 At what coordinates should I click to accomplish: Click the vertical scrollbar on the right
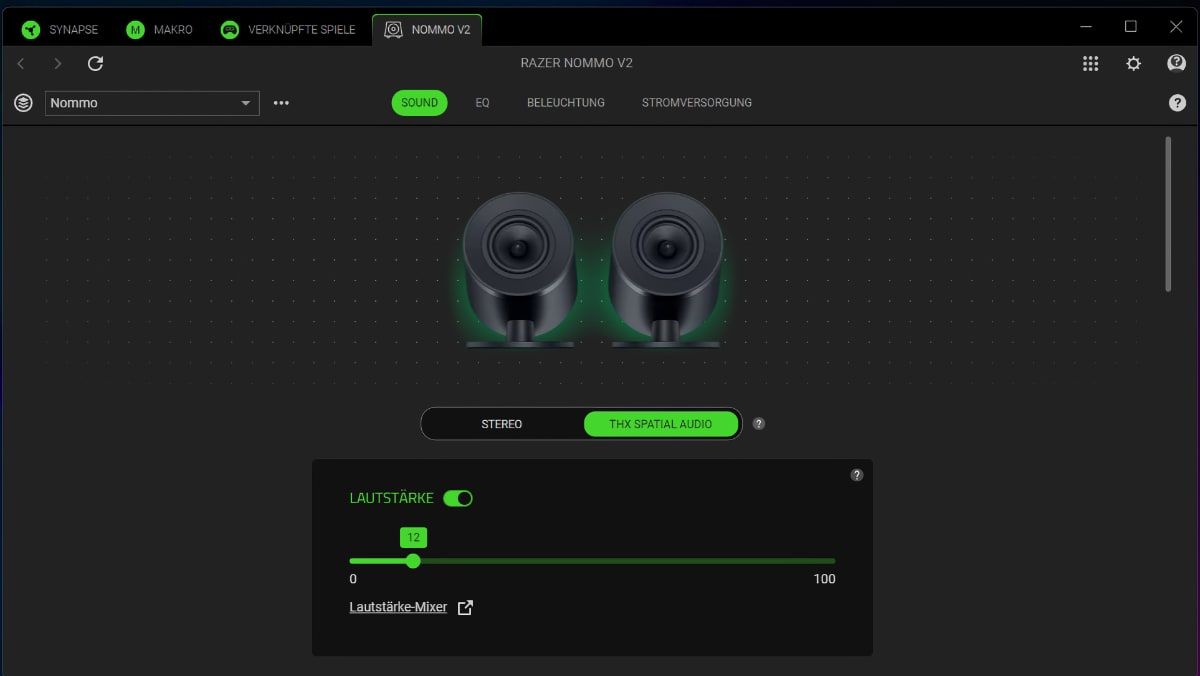pyautogui.click(x=1167, y=214)
